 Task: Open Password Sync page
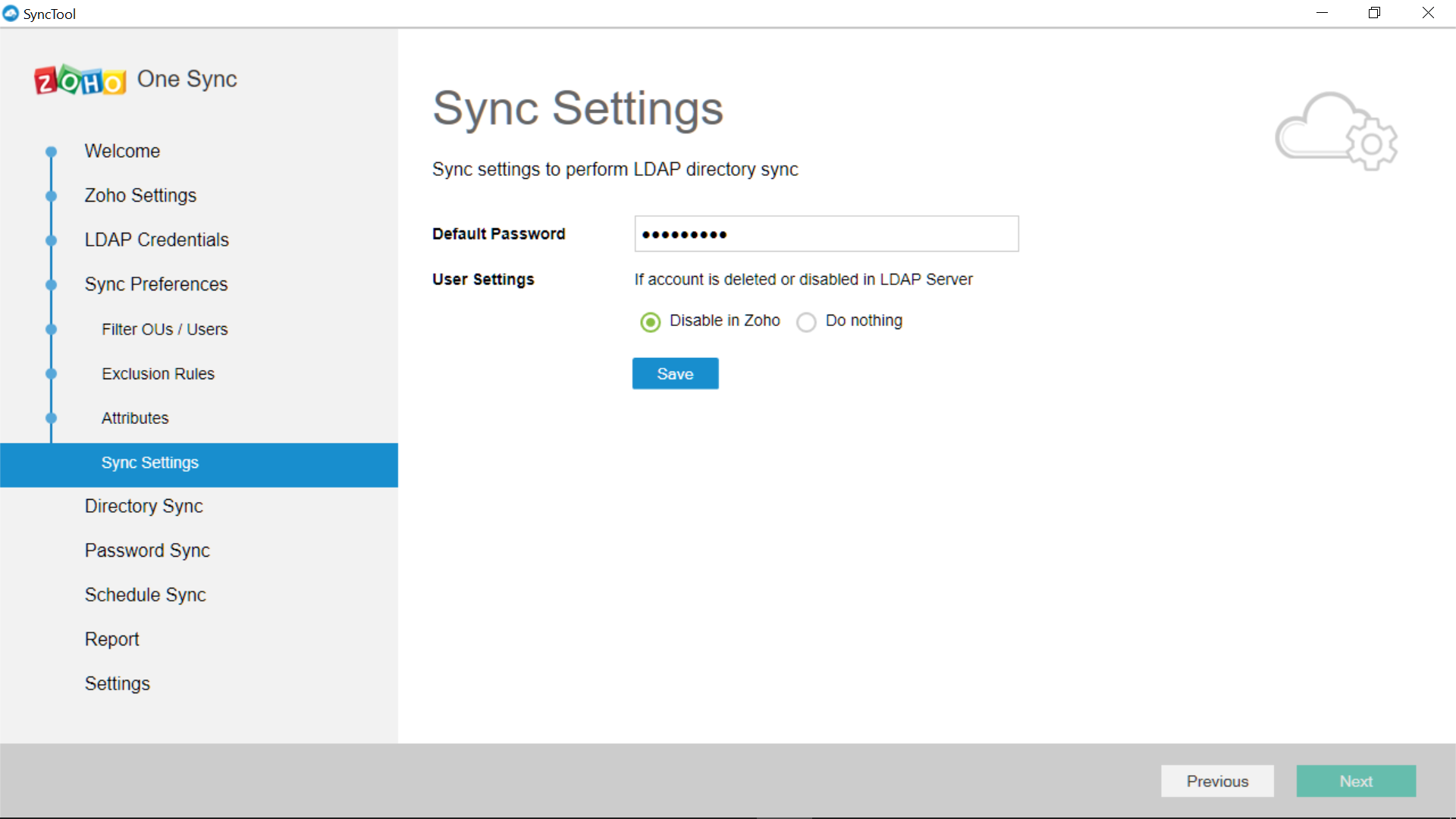[147, 551]
